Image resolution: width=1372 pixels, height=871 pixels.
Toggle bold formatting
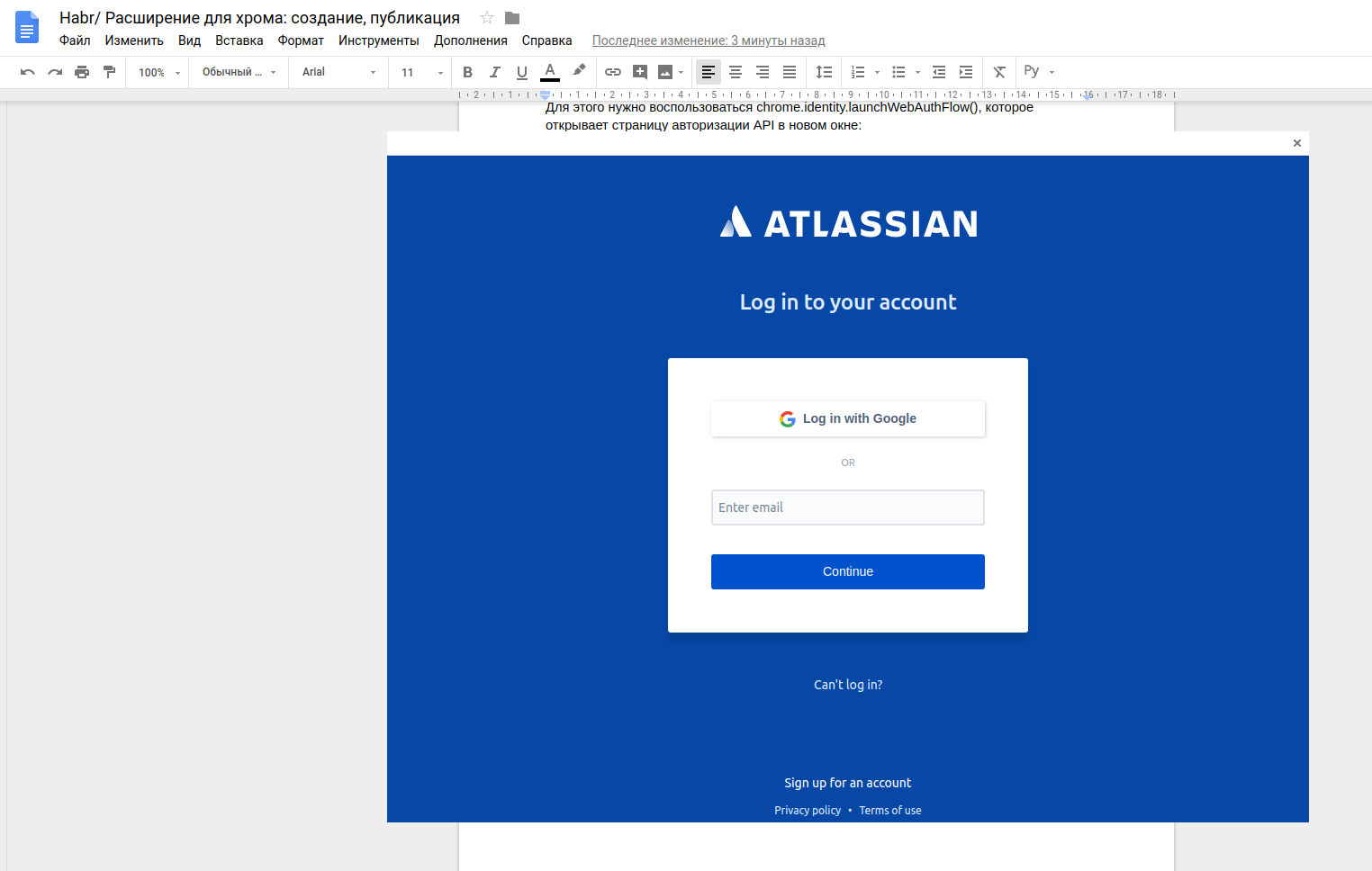coord(467,72)
